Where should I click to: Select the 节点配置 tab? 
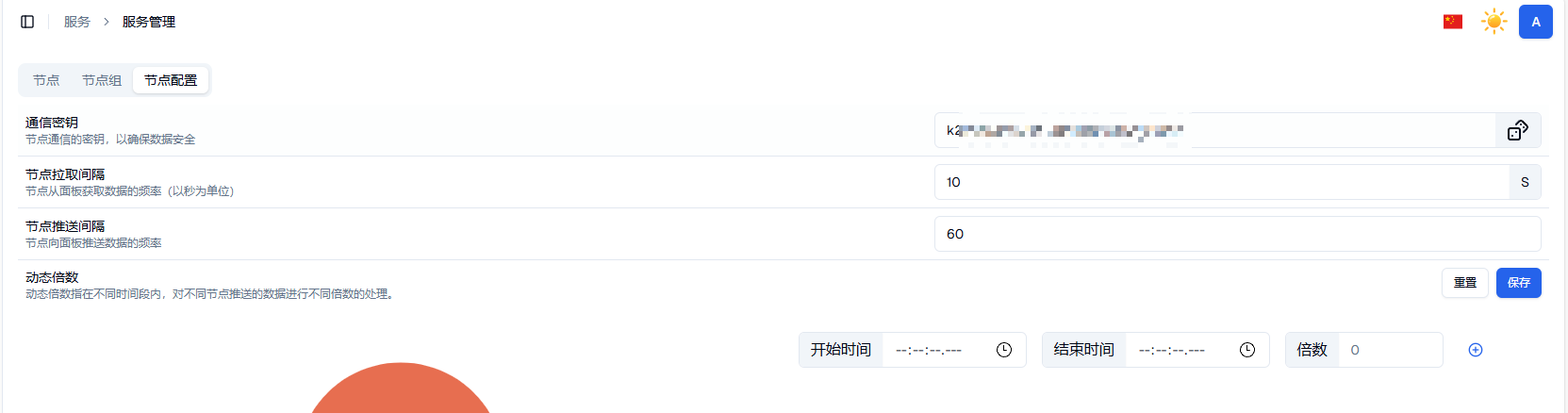pyautogui.click(x=171, y=80)
